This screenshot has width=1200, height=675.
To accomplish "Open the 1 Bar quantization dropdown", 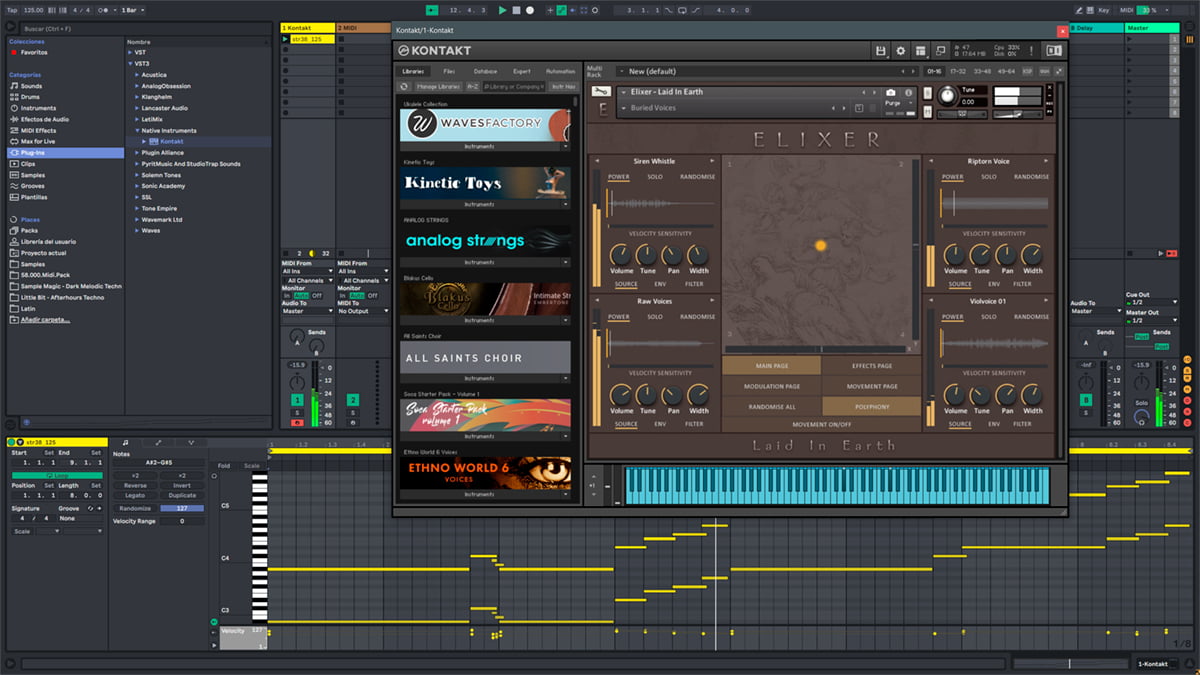I will coord(132,10).
